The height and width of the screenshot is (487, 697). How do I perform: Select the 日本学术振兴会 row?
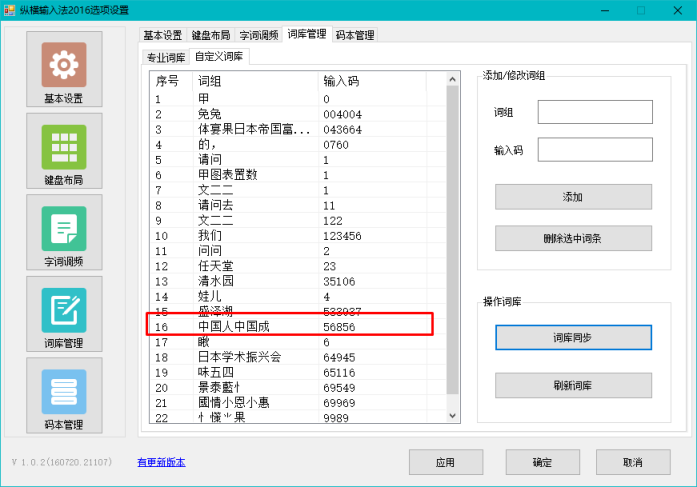pos(240,357)
